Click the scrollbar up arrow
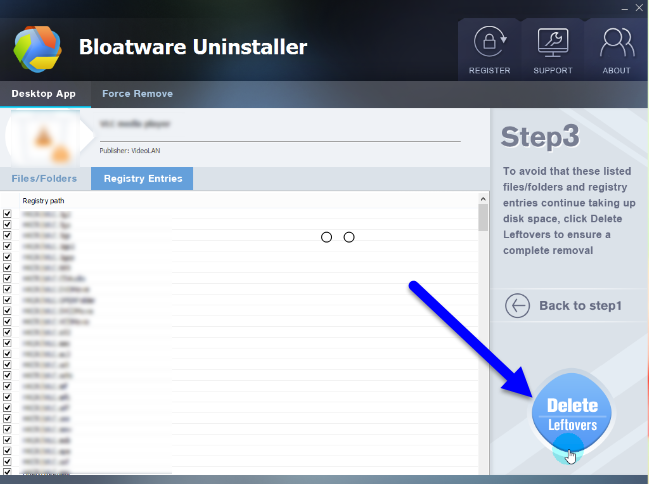Viewport: 649px width, 484px height. [x=483, y=199]
